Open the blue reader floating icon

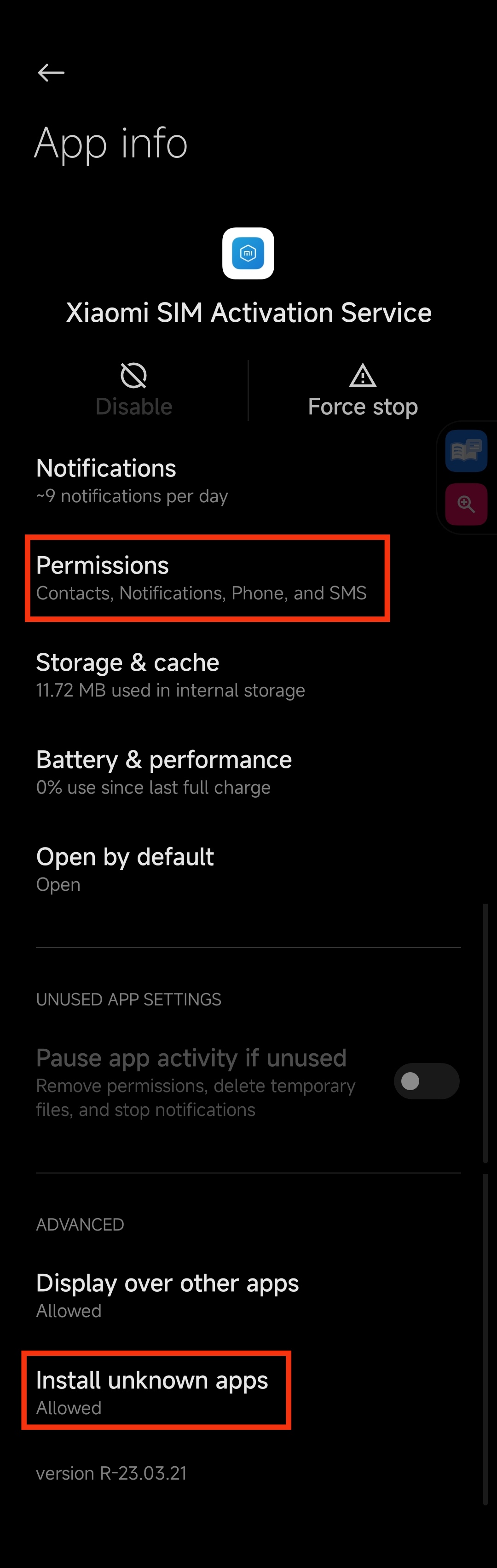[466, 451]
